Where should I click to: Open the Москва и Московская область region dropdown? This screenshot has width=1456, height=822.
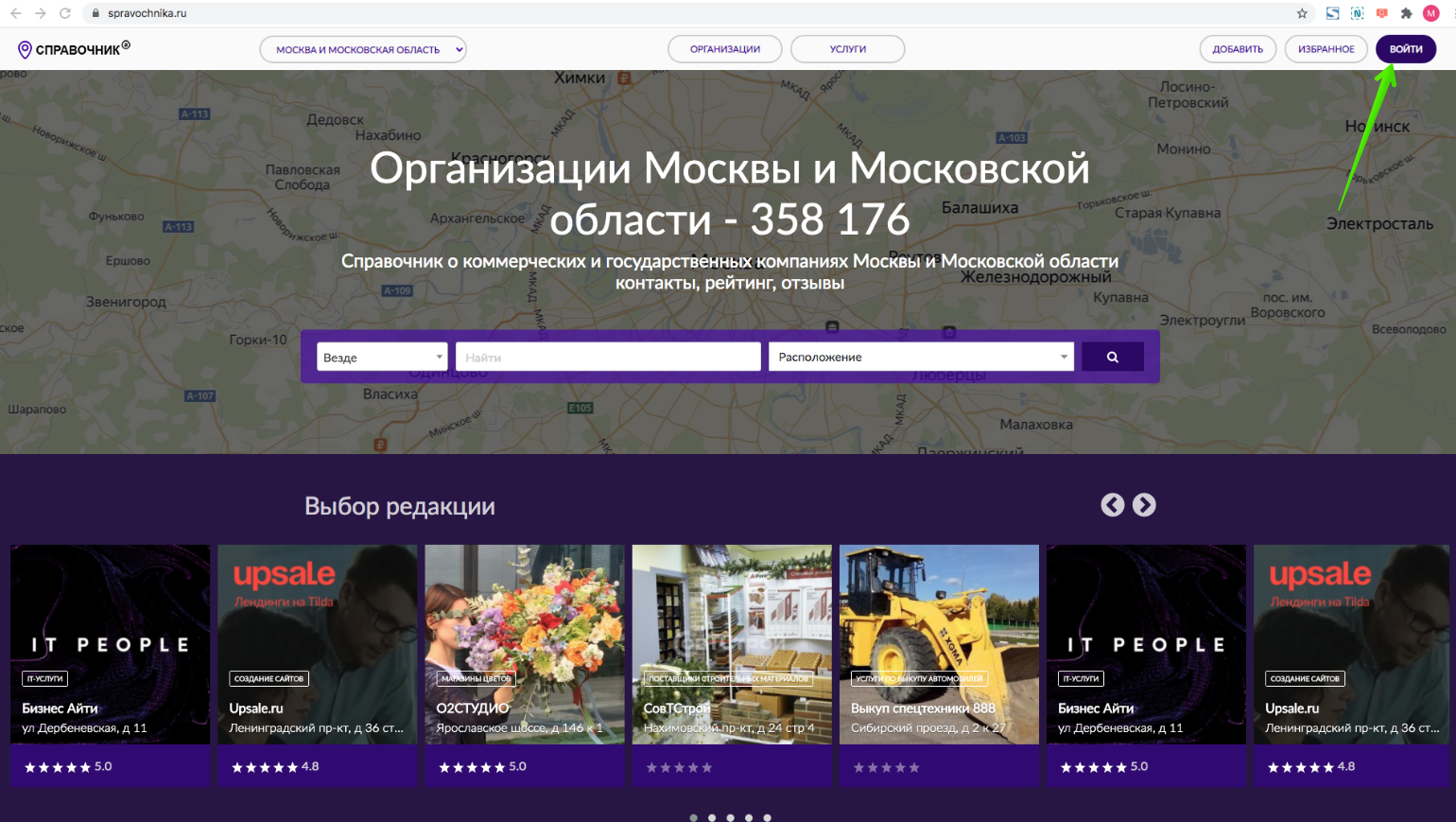(x=363, y=49)
